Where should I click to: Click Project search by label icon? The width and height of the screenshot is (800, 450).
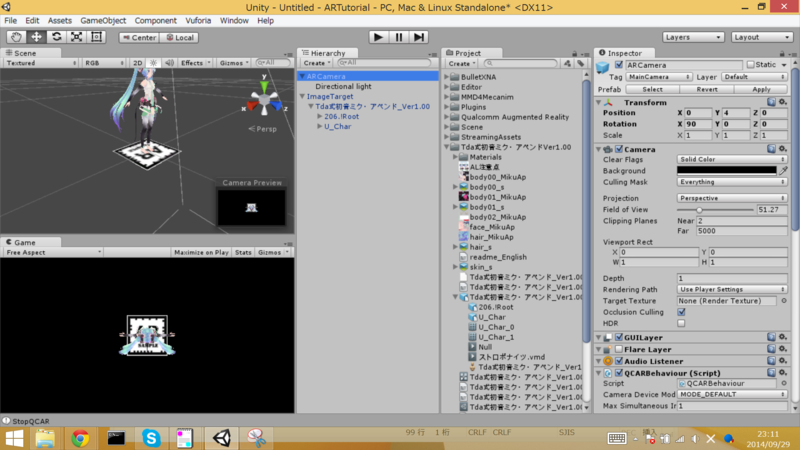click(581, 63)
